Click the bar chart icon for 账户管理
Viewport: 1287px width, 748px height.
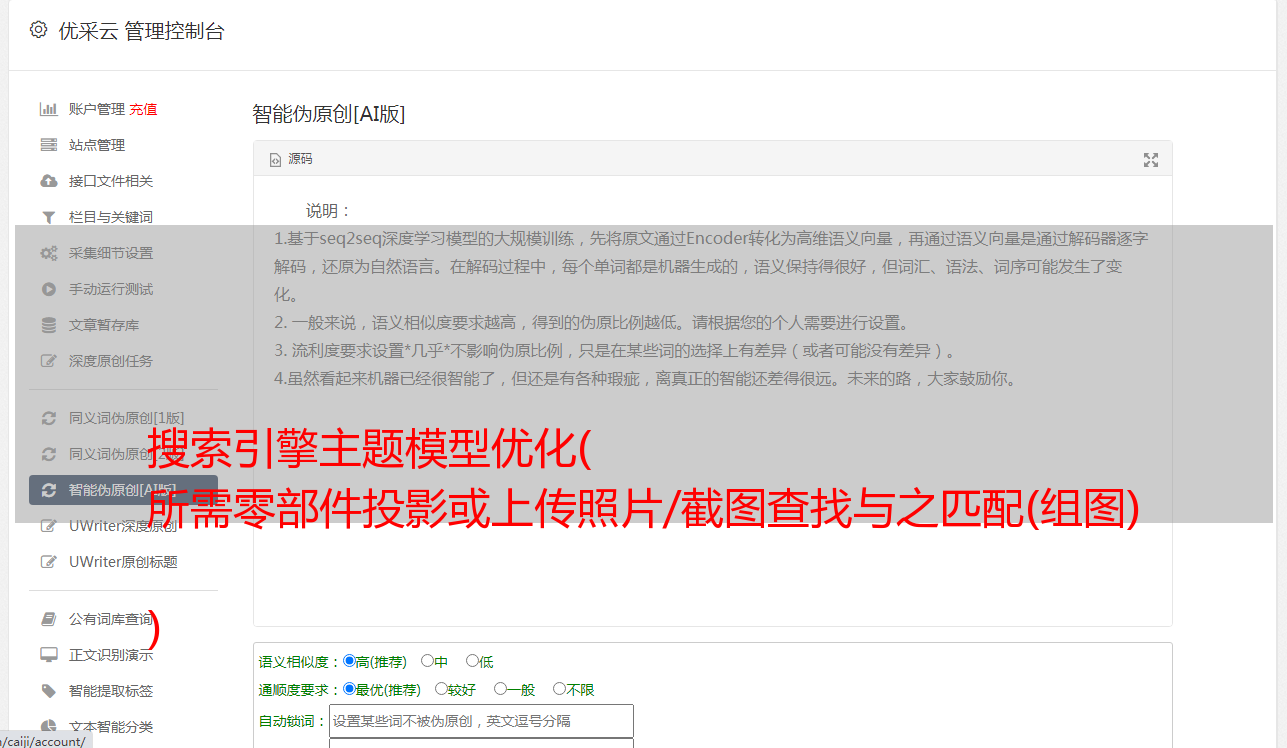coord(48,109)
